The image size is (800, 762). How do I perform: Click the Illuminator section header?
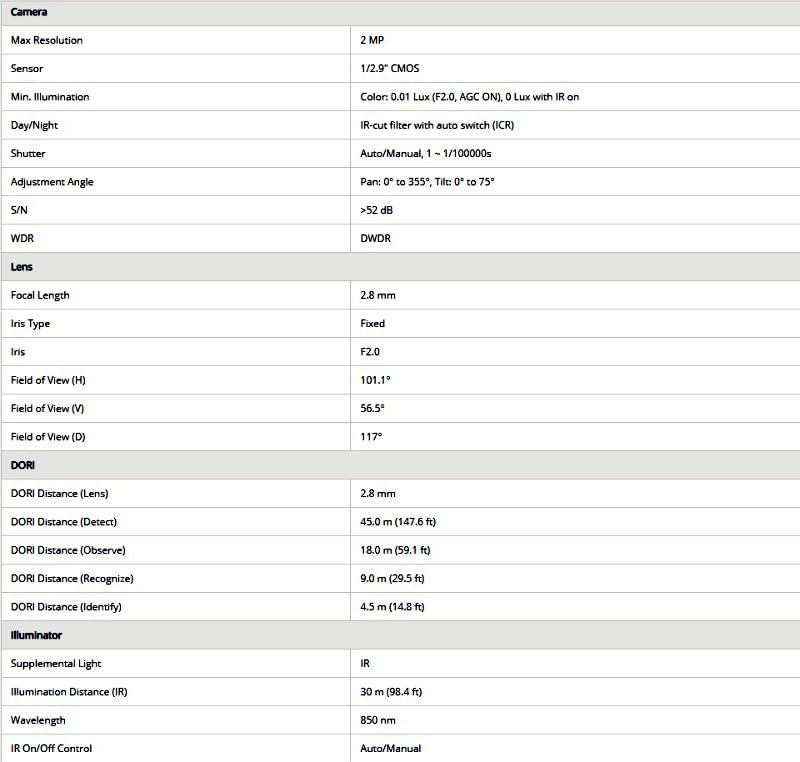(36, 635)
